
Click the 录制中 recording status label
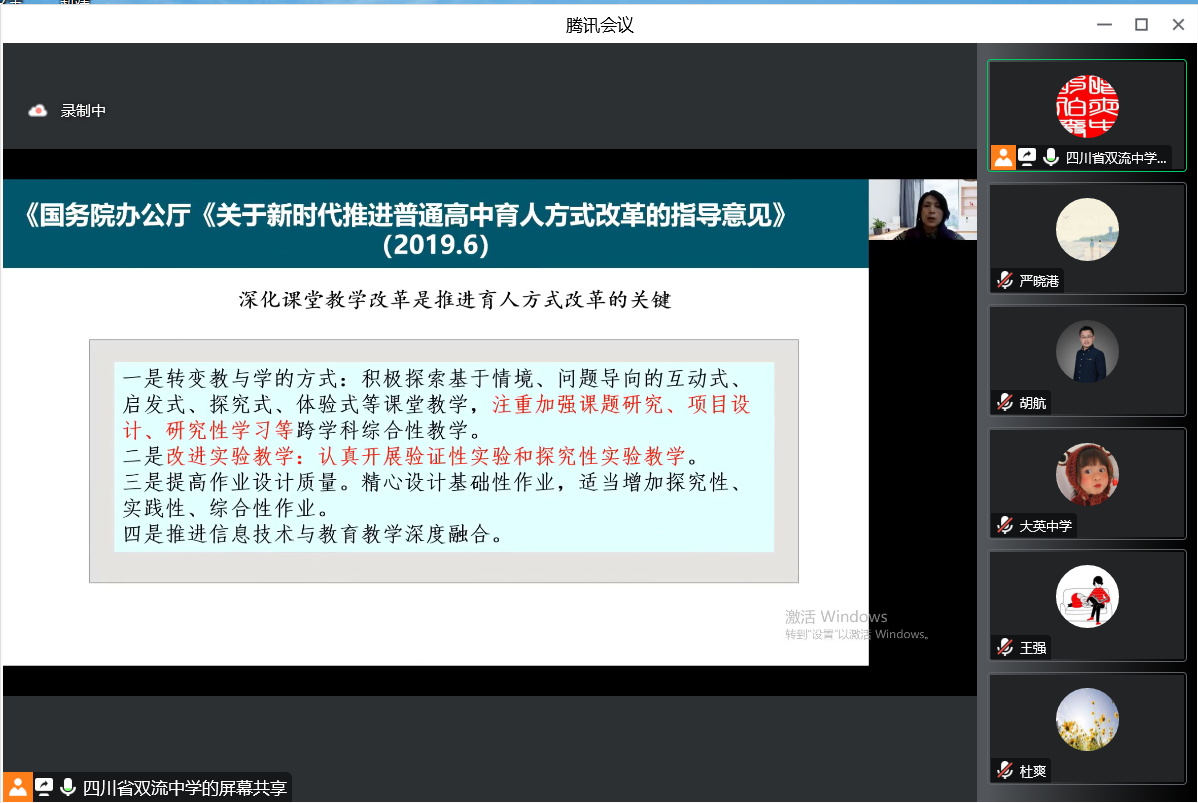83,111
